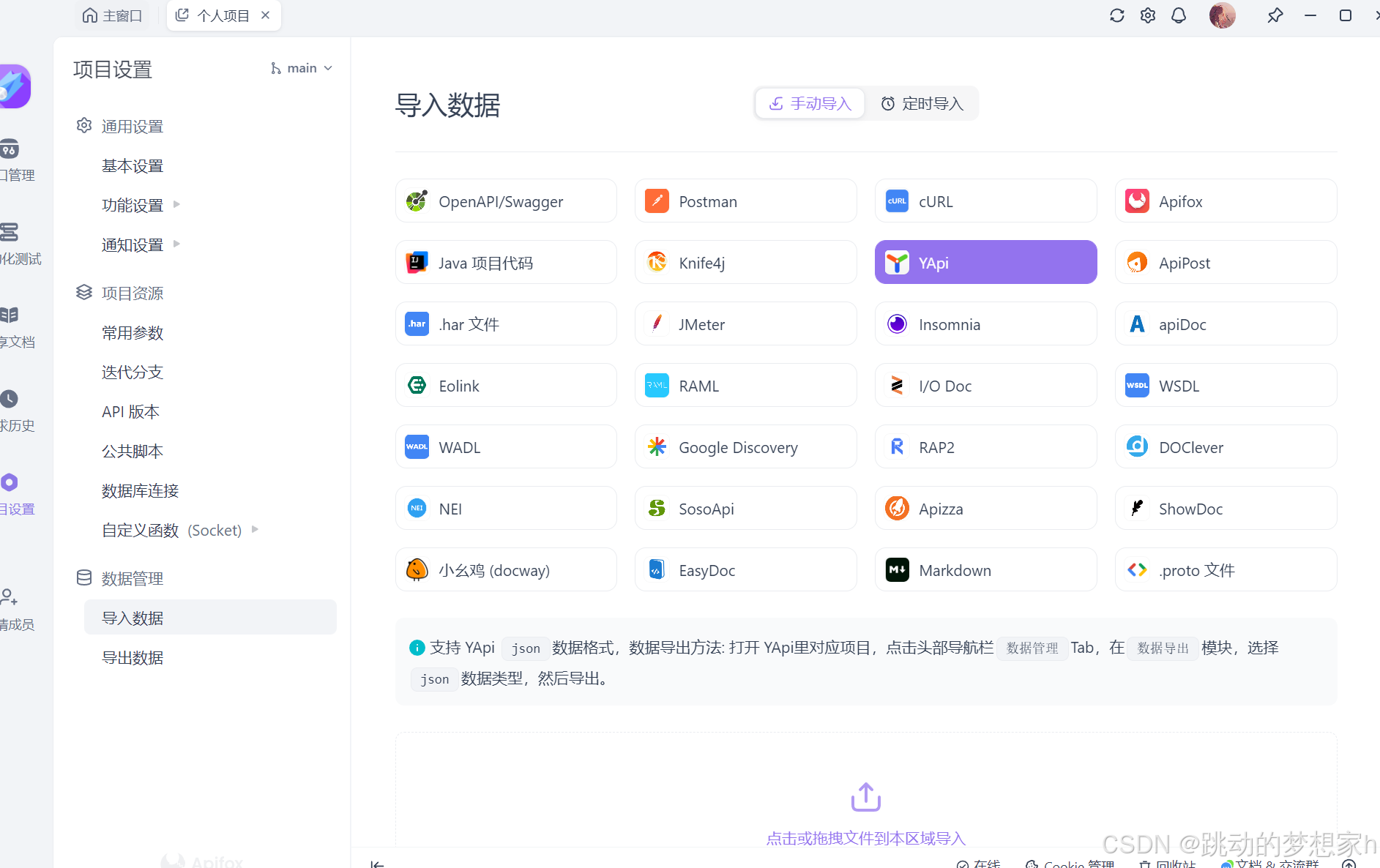This screenshot has height=868, width=1380.
Task: Open API 版本 settings item
Action: pyautogui.click(x=130, y=412)
